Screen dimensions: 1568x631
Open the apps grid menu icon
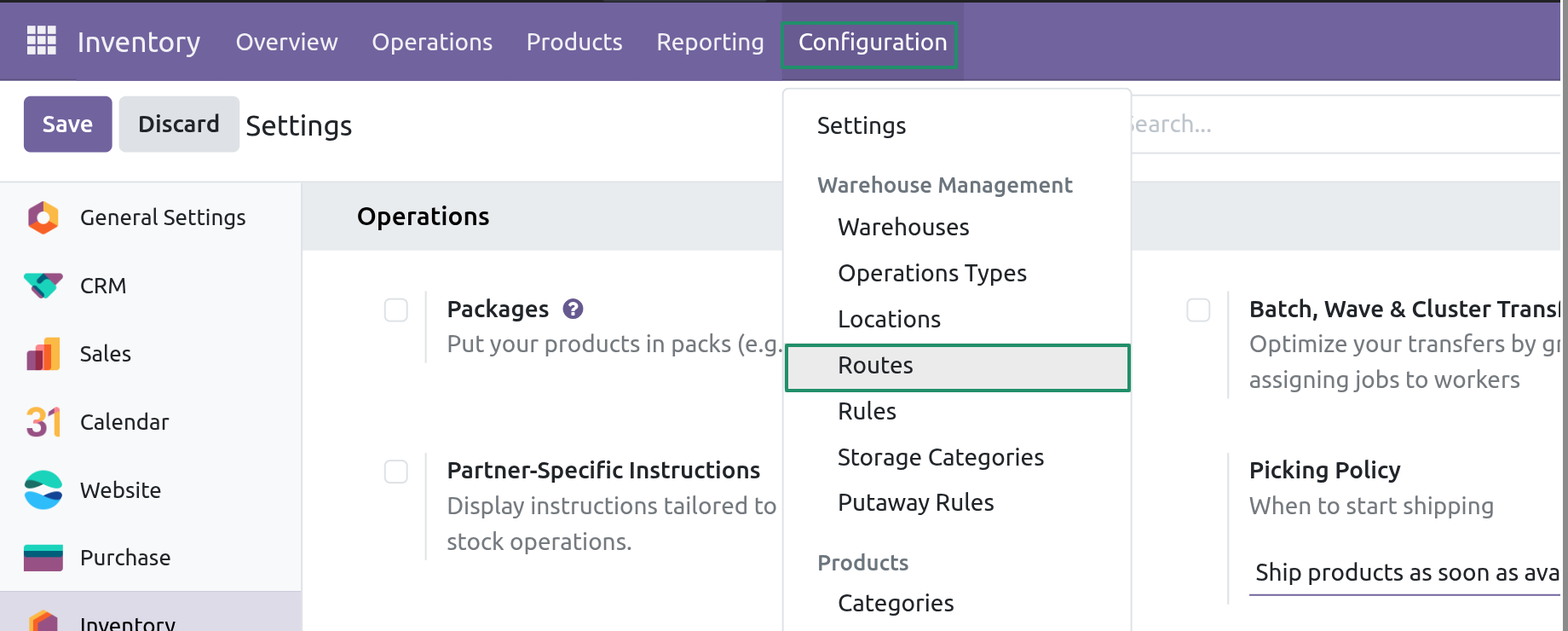click(41, 41)
